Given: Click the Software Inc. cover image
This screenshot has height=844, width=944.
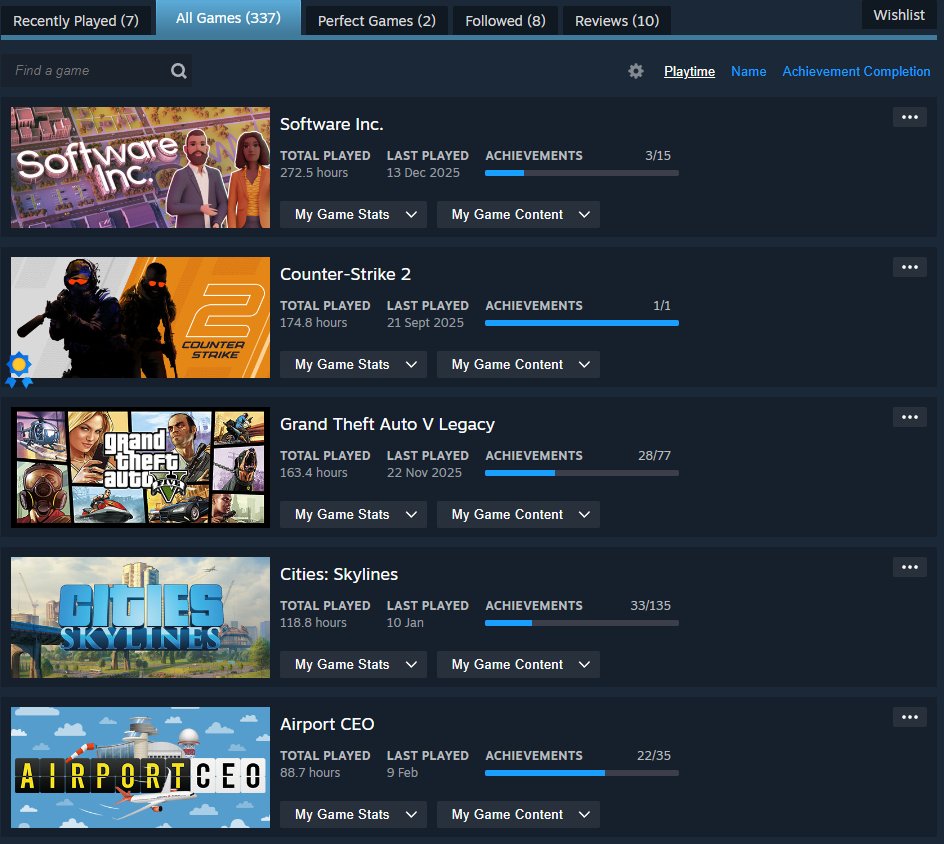Looking at the screenshot, I should click(x=140, y=167).
